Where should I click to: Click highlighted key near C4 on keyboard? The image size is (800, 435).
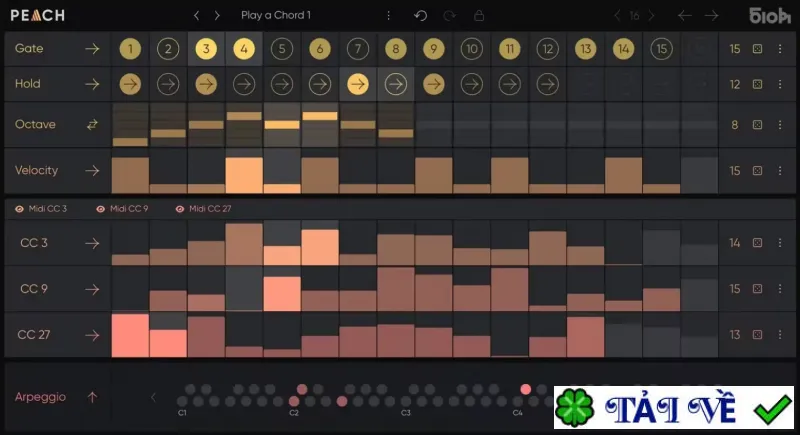tap(526, 390)
